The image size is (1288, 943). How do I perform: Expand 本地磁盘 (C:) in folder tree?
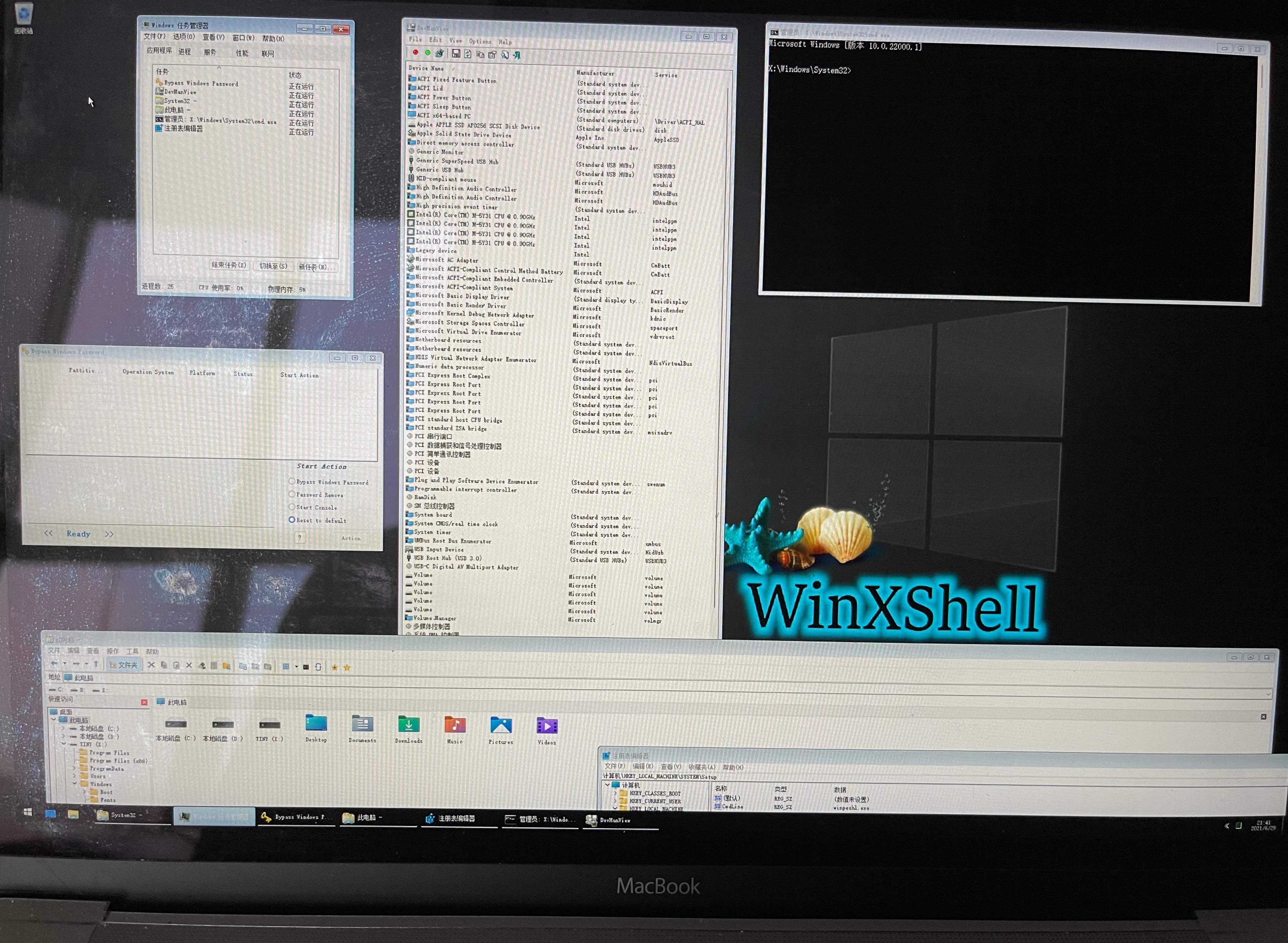[64, 728]
